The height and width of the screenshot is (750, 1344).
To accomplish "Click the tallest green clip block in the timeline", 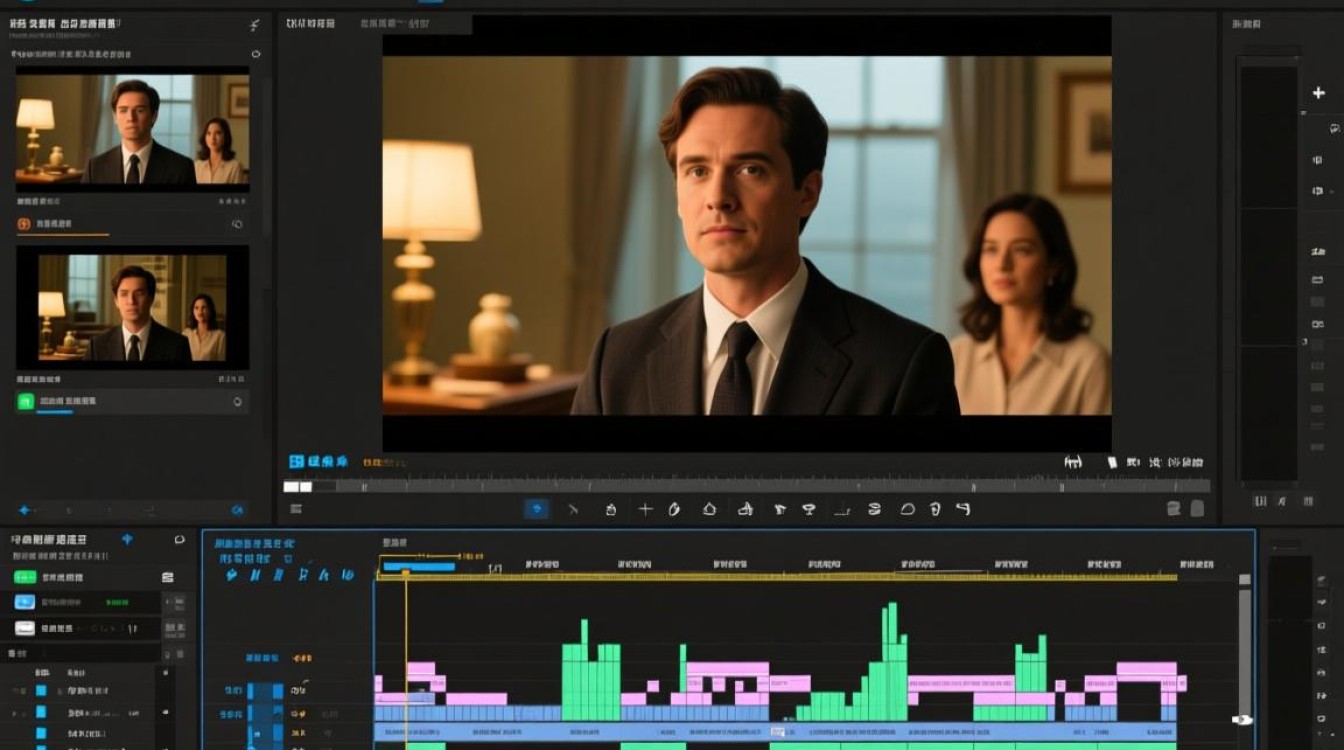I will (x=894, y=661).
